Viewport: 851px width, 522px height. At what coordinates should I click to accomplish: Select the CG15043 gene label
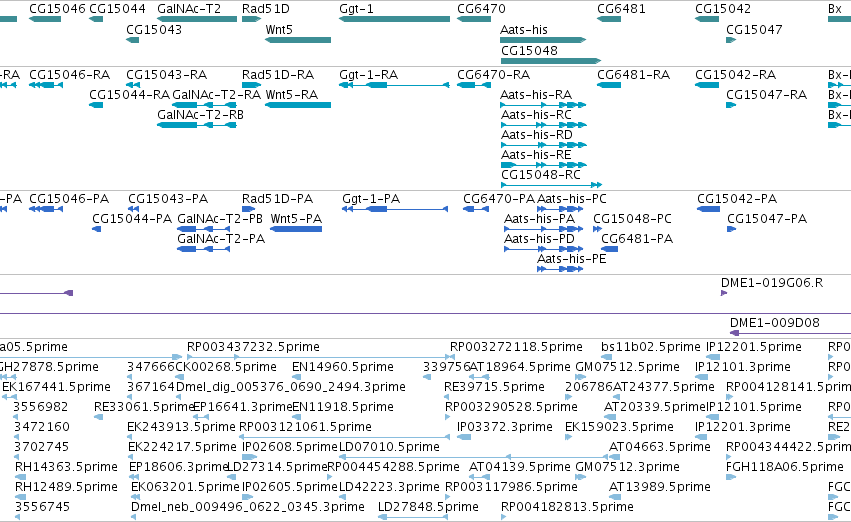click(x=154, y=30)
